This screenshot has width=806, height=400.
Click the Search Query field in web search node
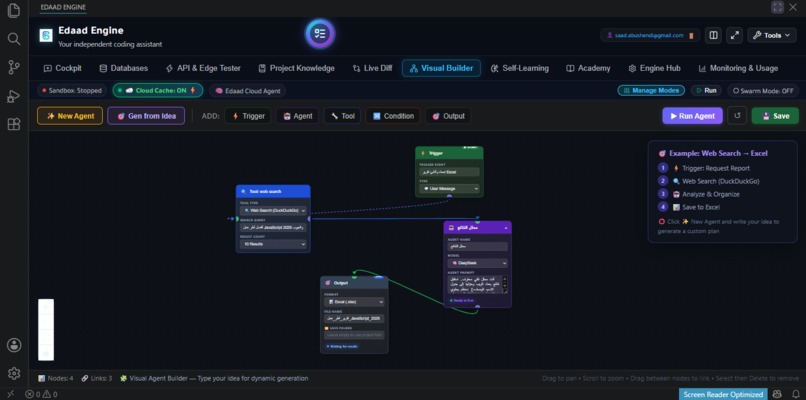pyautogui.click(x=273, y=227)
